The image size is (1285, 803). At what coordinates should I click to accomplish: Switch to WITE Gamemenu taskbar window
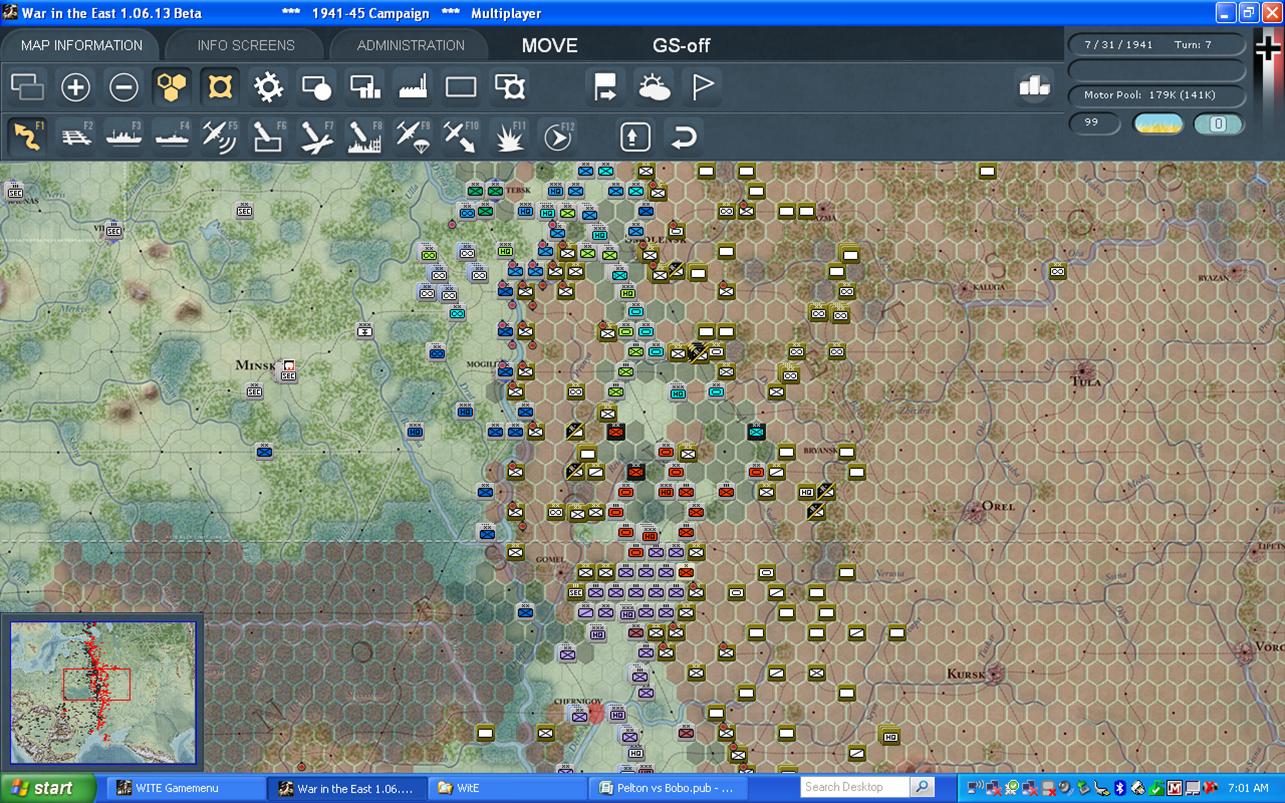click(185, 788)
